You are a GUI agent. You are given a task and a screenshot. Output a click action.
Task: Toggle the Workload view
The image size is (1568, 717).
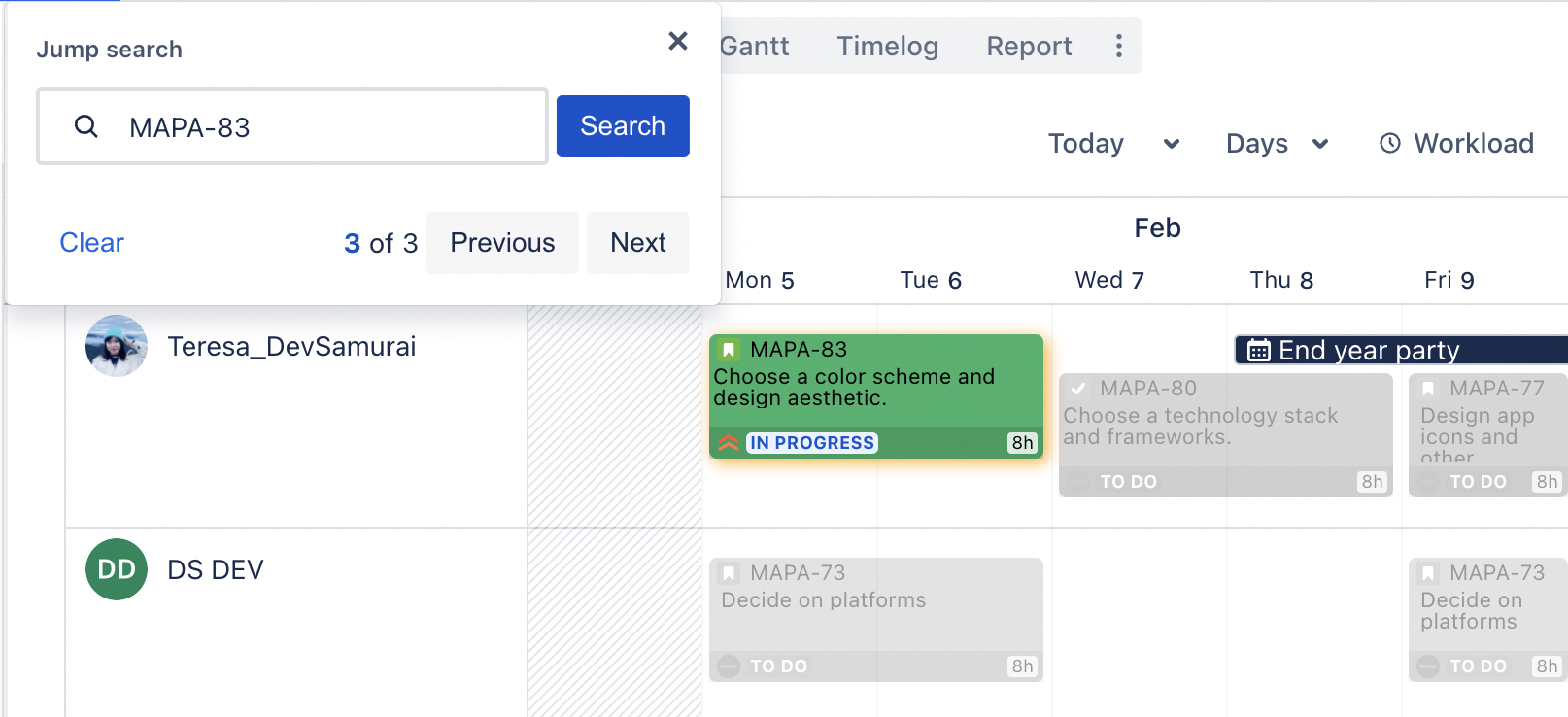[x=1457, y=143]
